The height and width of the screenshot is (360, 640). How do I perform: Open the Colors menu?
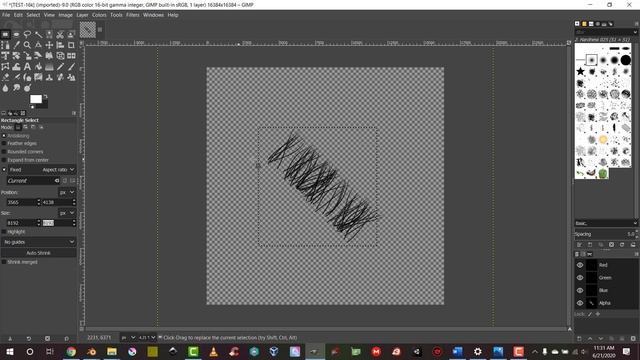(99, 15)
